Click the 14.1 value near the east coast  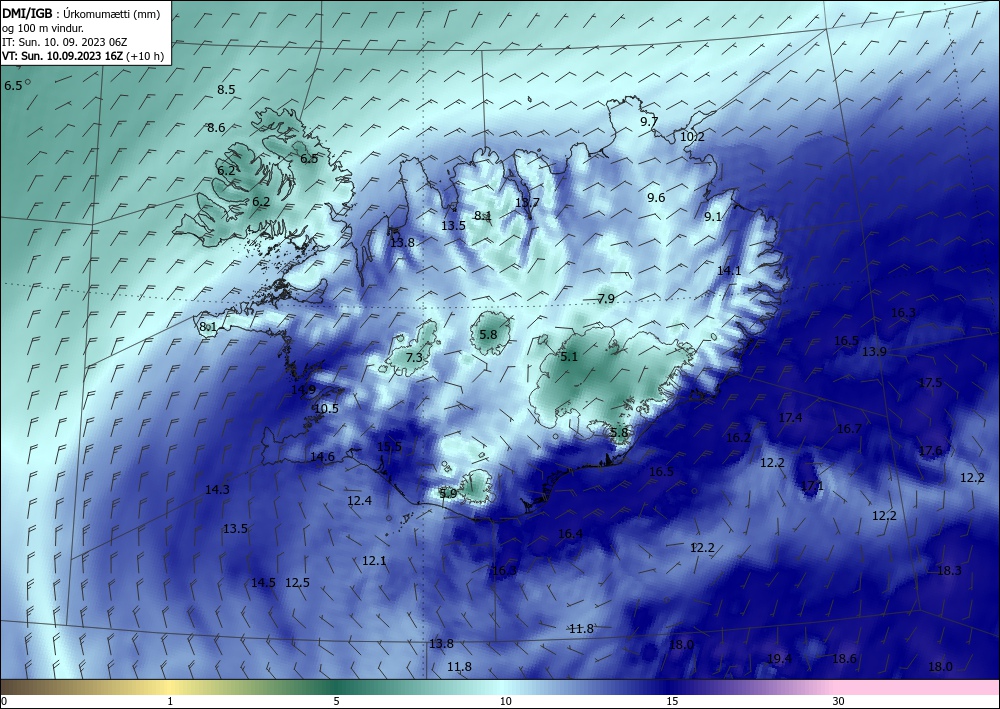[729, 271]
